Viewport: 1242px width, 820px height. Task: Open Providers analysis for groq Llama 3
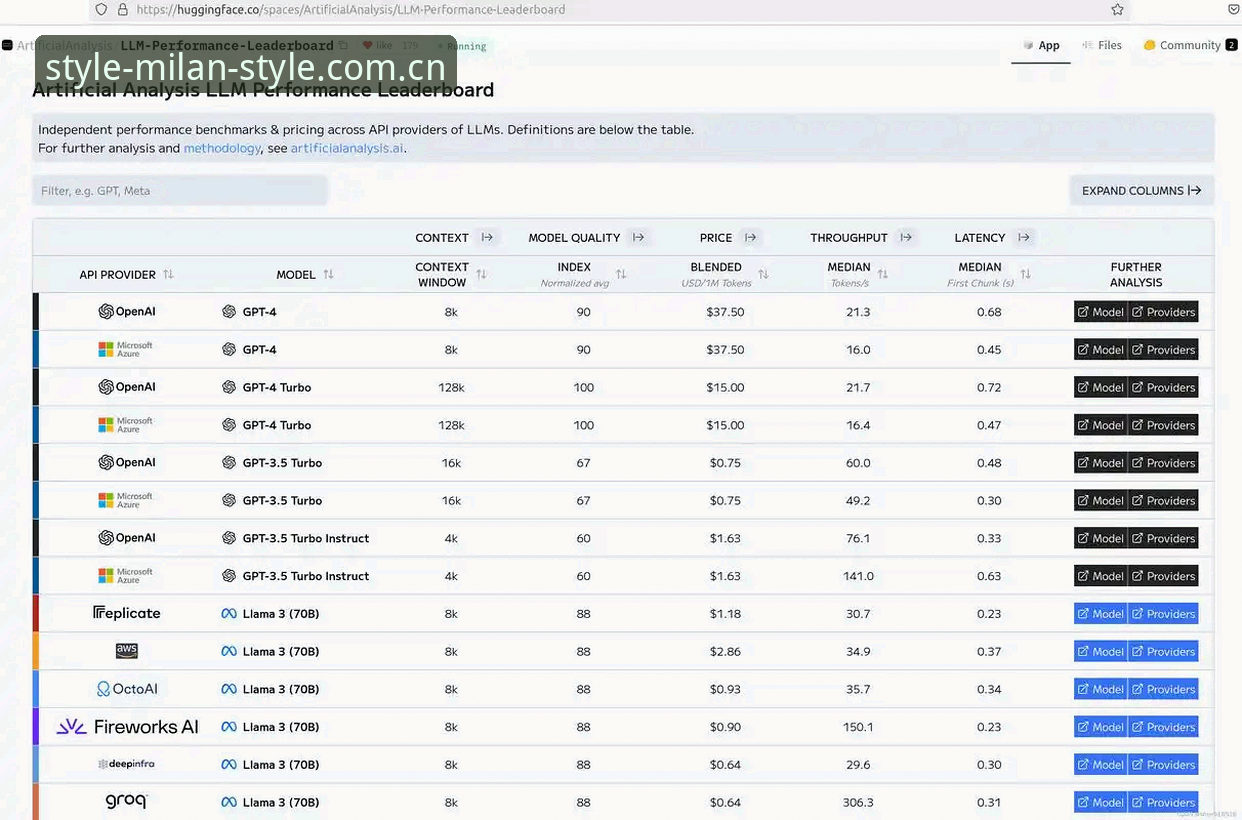(x=1163, y=803)
